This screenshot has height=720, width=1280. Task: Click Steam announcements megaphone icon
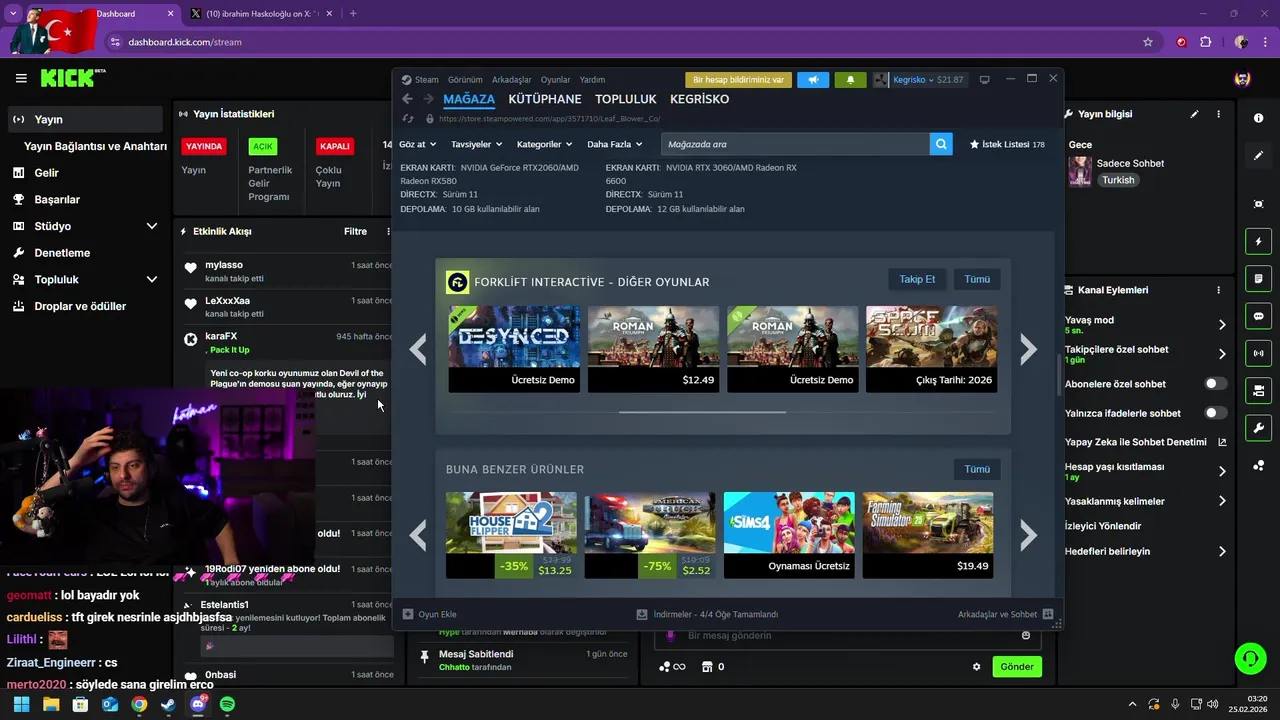tap(813, 80)
